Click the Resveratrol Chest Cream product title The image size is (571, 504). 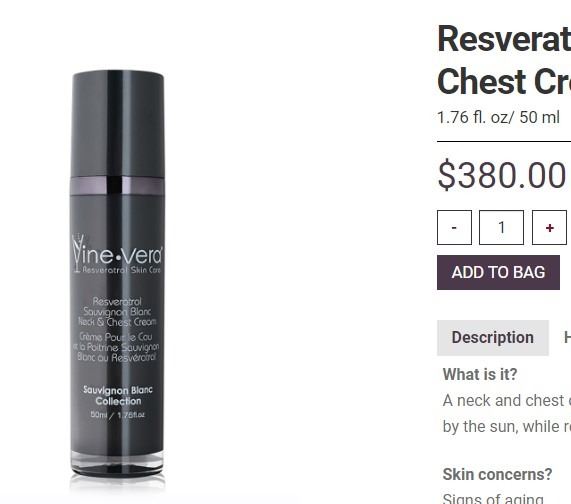pyautogui.click(x=504, y=60)
